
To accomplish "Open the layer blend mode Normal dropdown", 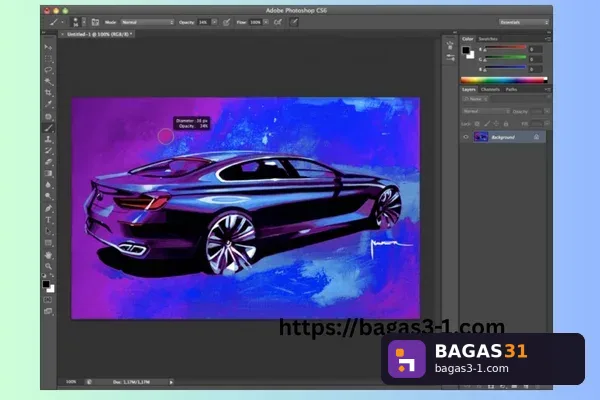I will 486,111.
